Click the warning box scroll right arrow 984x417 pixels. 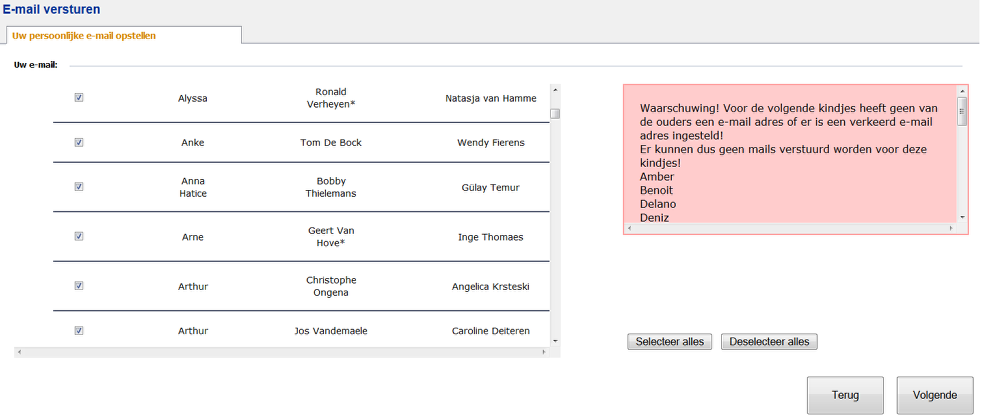(x=951, y=229)
